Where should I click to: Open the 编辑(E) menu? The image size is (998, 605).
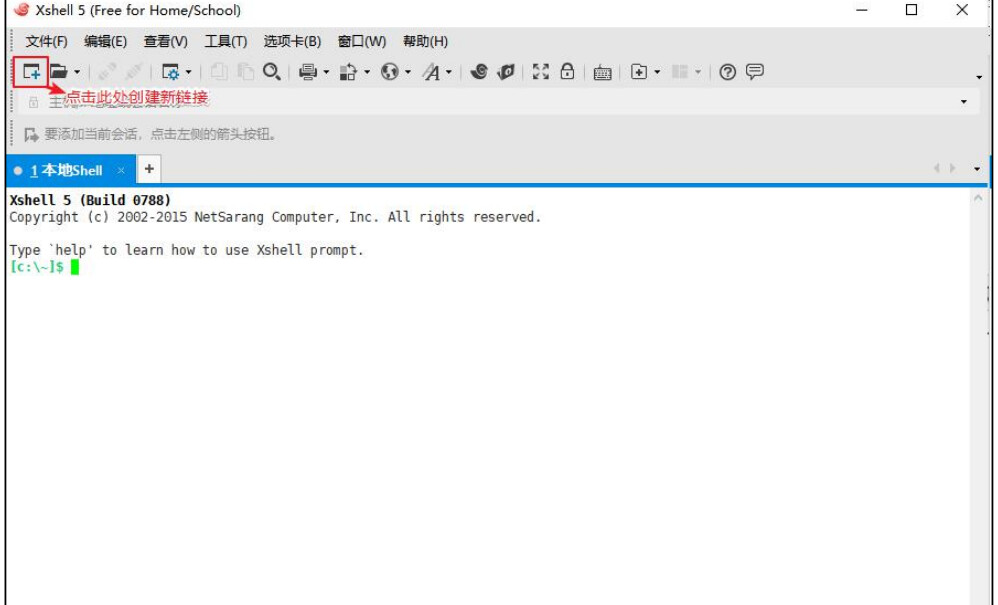click(106, 41)
